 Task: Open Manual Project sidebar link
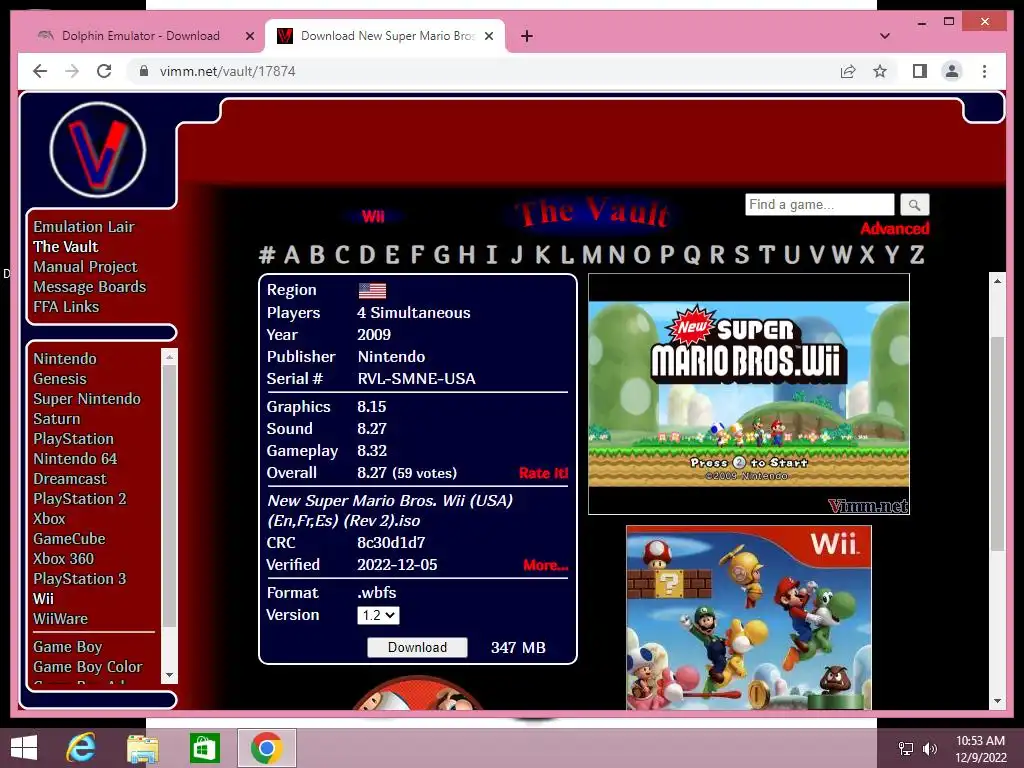(x=85, y=266)
